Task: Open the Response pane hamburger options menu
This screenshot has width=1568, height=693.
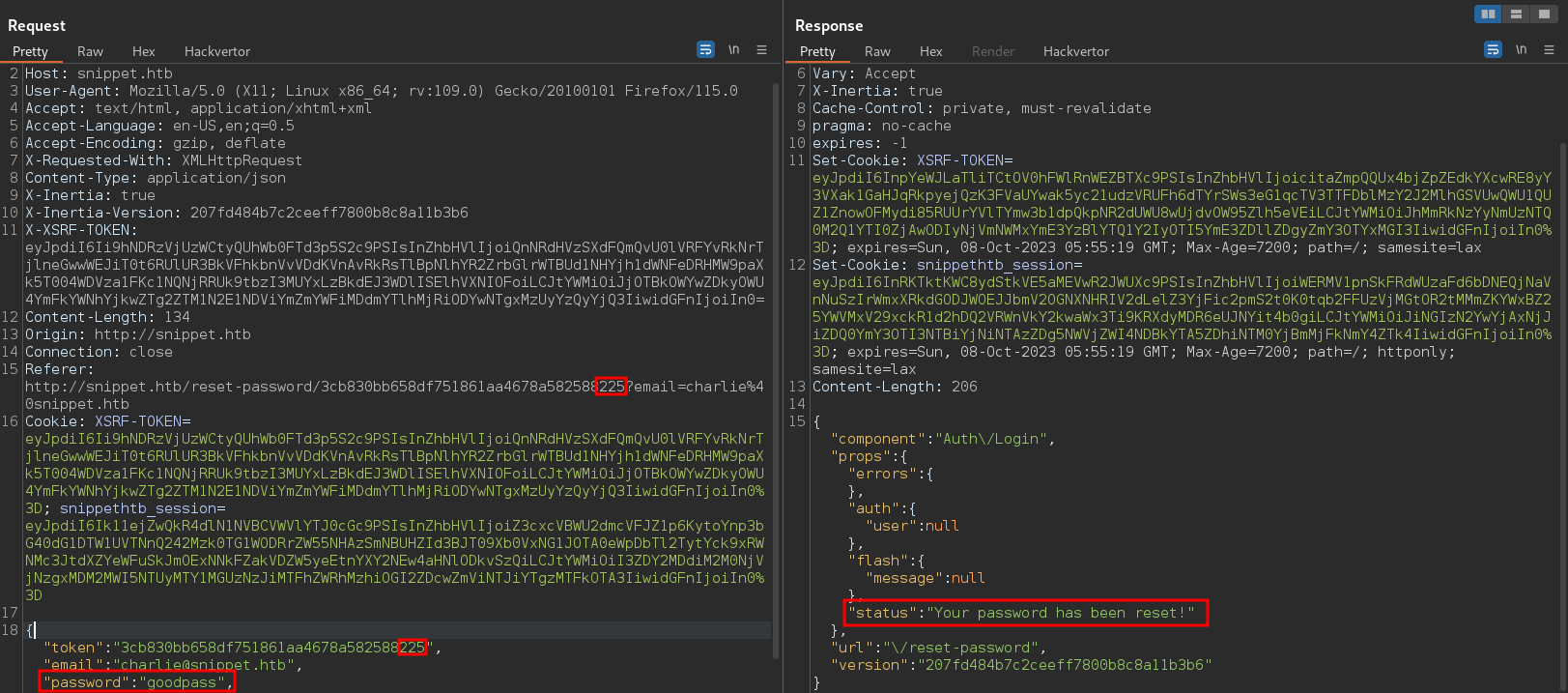Action: [1549, 49]
